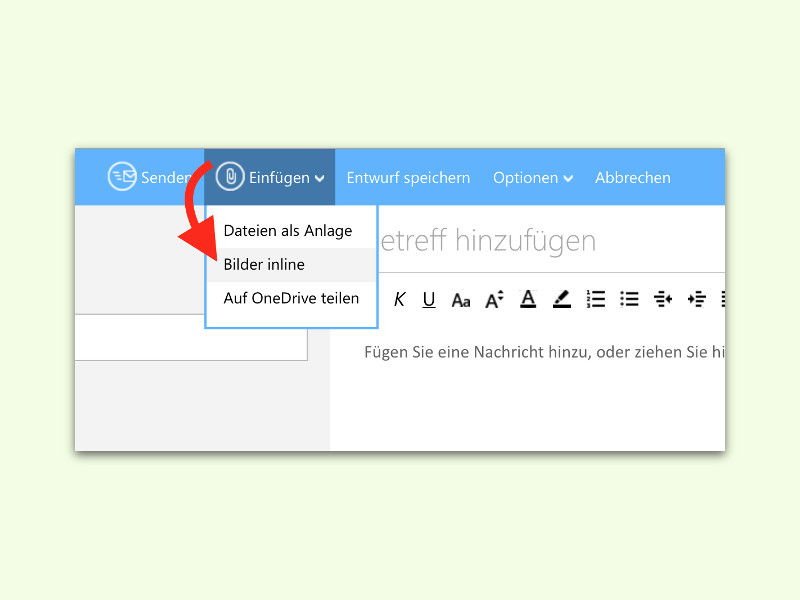Toggle italic (K) formatting
Image resolution: width=800 pixels, height=600 pixels.
click(399, 299)
